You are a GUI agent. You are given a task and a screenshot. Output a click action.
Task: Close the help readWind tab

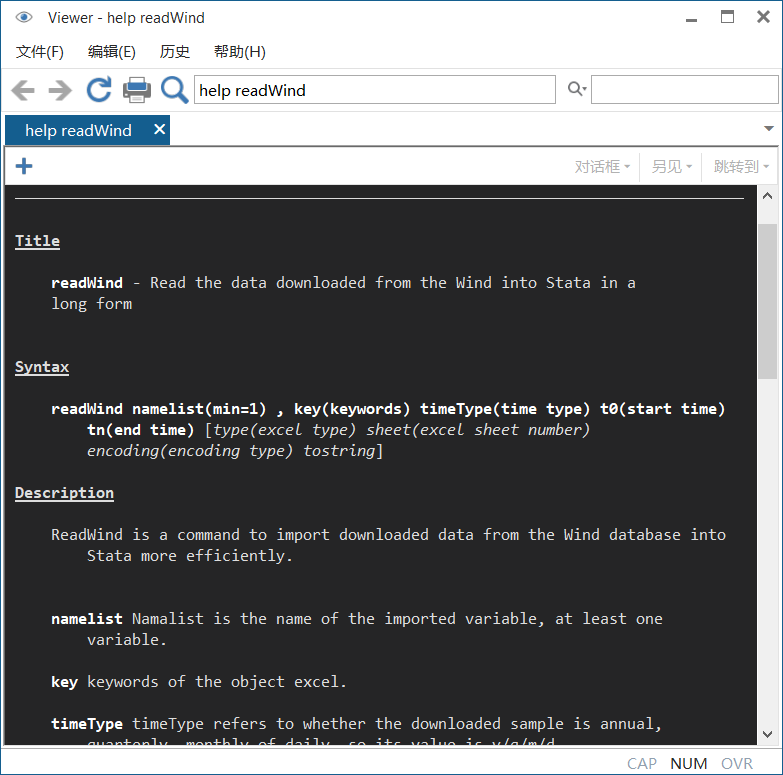pyautogui.click(x=159, y=130)
